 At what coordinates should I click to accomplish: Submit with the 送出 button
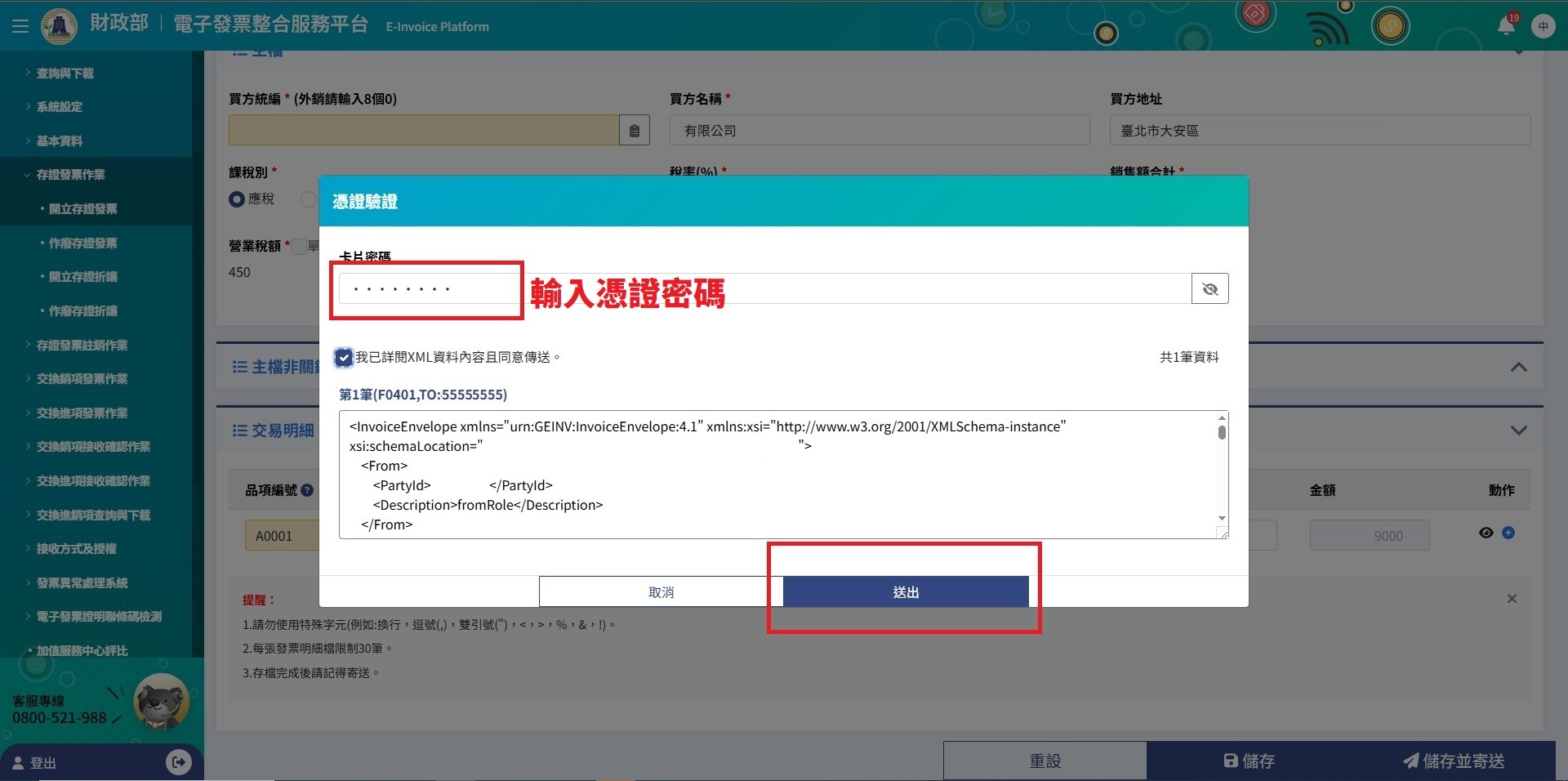tap(906, 591)
